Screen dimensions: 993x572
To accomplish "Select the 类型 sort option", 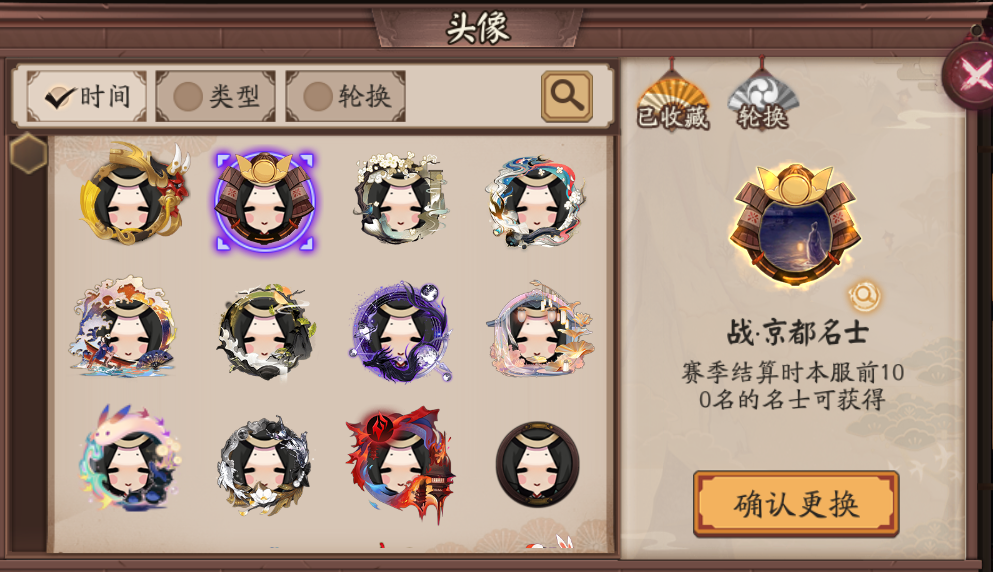I will 215,96.
